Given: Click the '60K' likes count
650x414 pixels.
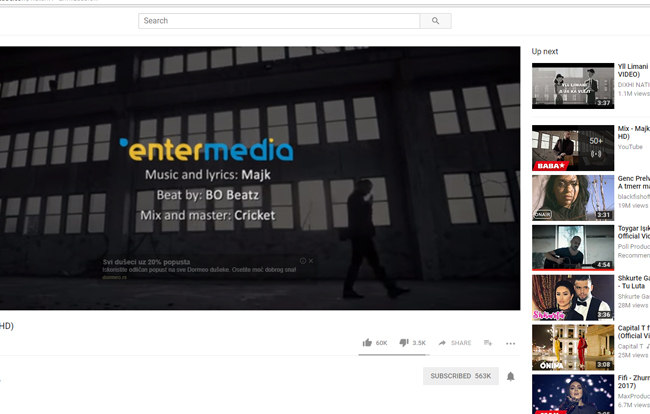Looking at the screenshot, I should (381, 343).
